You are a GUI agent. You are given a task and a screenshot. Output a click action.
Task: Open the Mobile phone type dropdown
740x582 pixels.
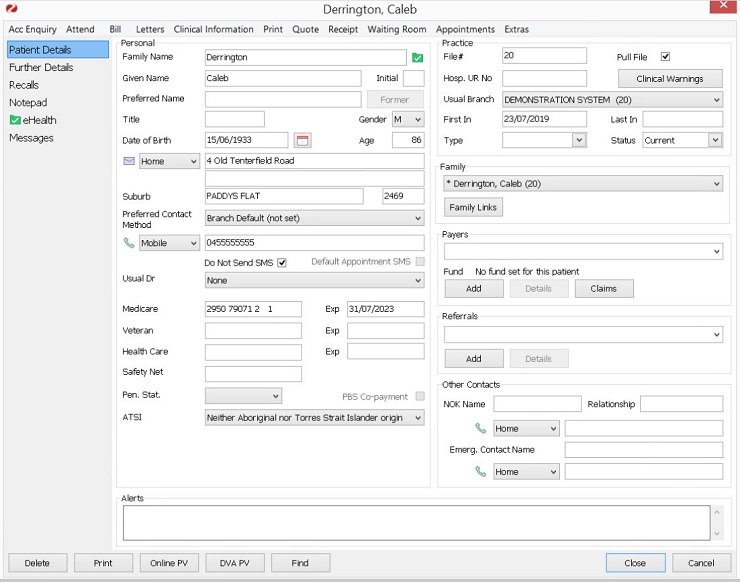point(169,243)
